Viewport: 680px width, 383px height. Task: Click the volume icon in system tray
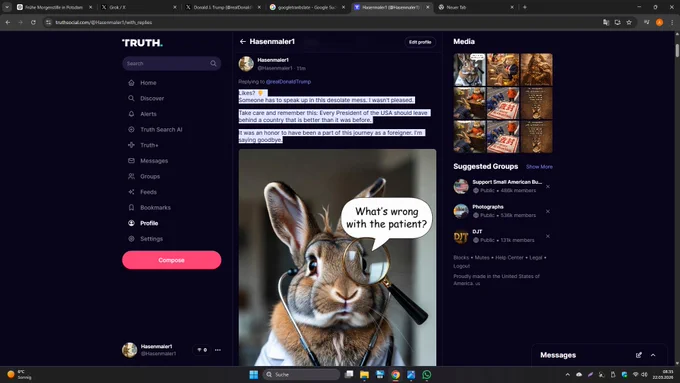point(644,374)
